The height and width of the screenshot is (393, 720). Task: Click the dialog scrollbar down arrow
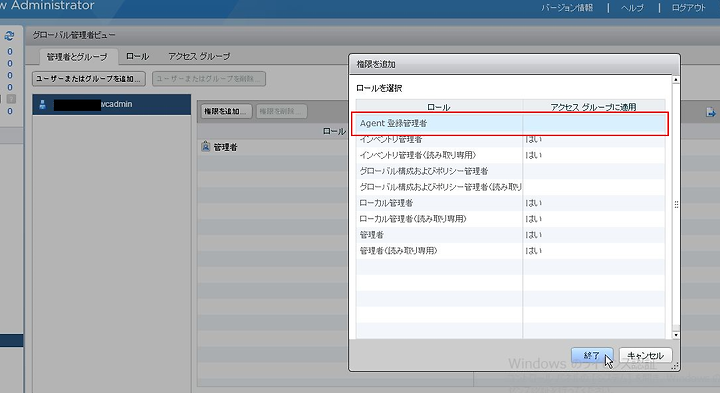[676, 335]
